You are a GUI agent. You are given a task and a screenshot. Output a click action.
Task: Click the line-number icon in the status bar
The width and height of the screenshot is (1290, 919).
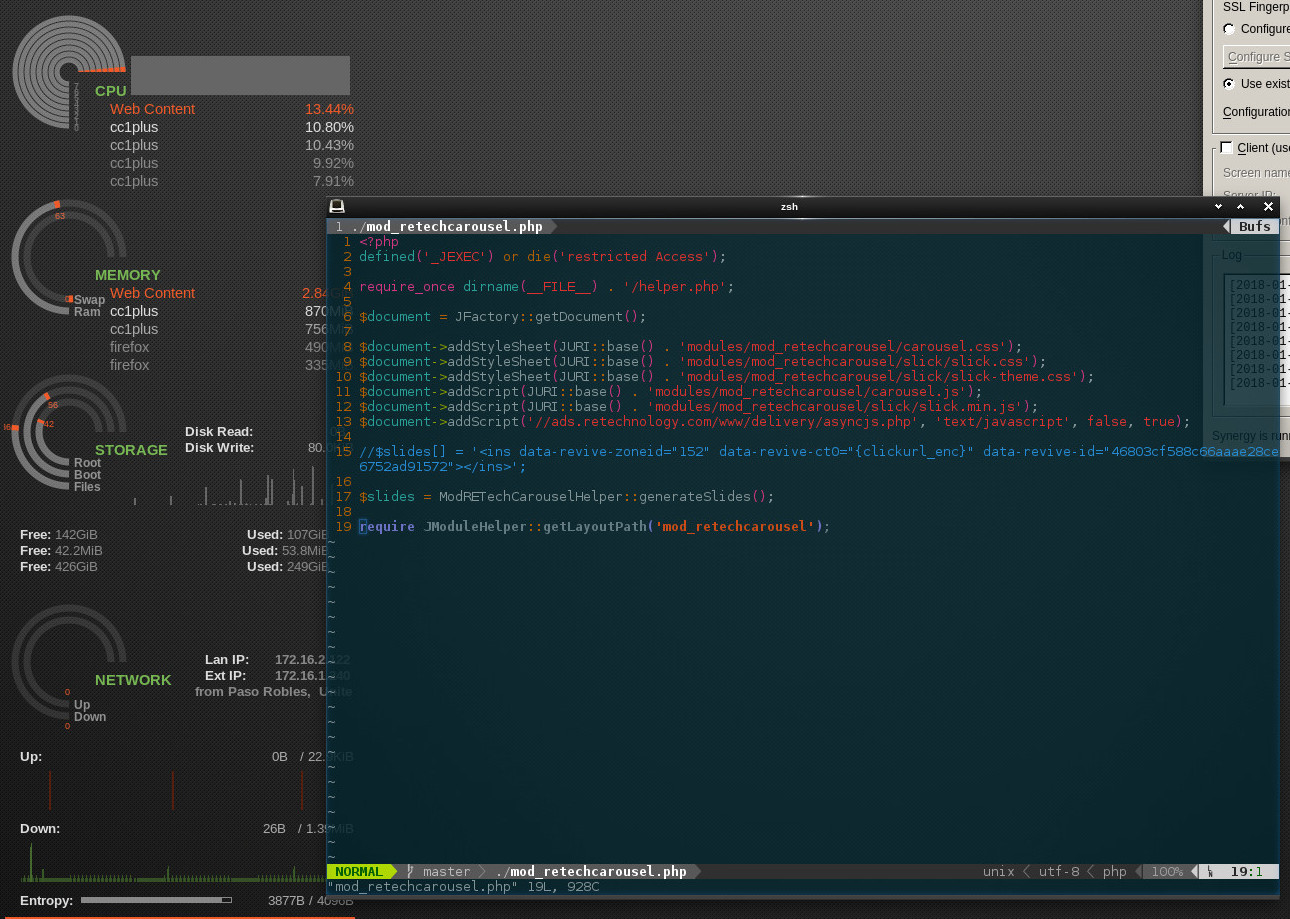coord(1210,872)
